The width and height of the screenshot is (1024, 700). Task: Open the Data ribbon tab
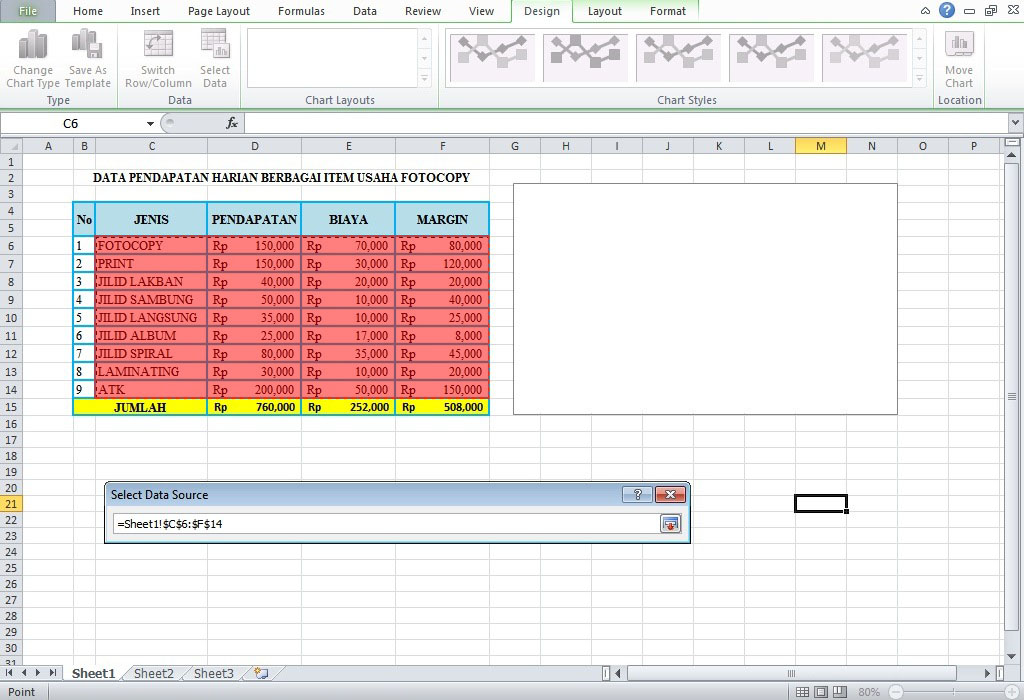tap(364, 11)
